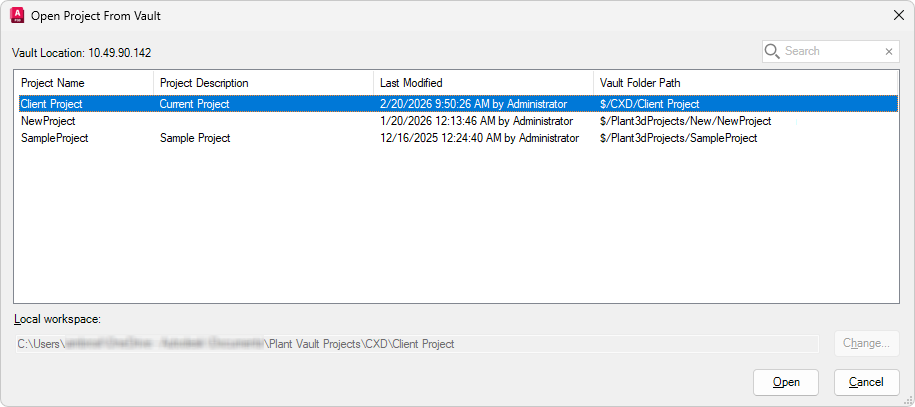Click the Change... workspace button

pyautogui.click(x=866, y=343)
